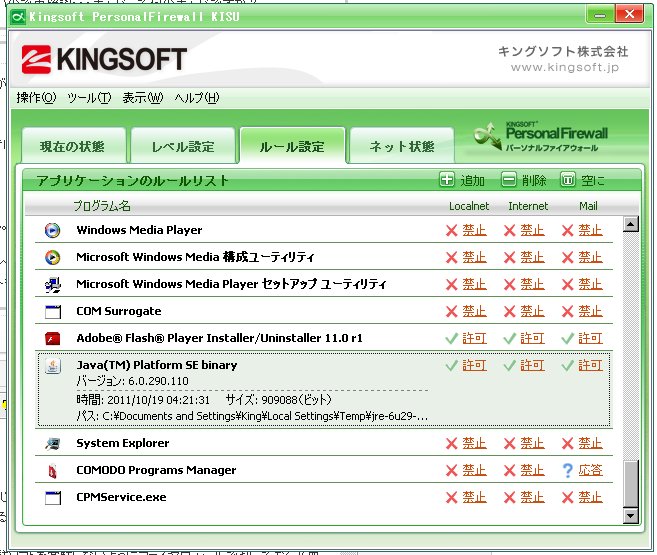
Task: Click the System Explorer program icon
Action: click(x=53, y=444)
